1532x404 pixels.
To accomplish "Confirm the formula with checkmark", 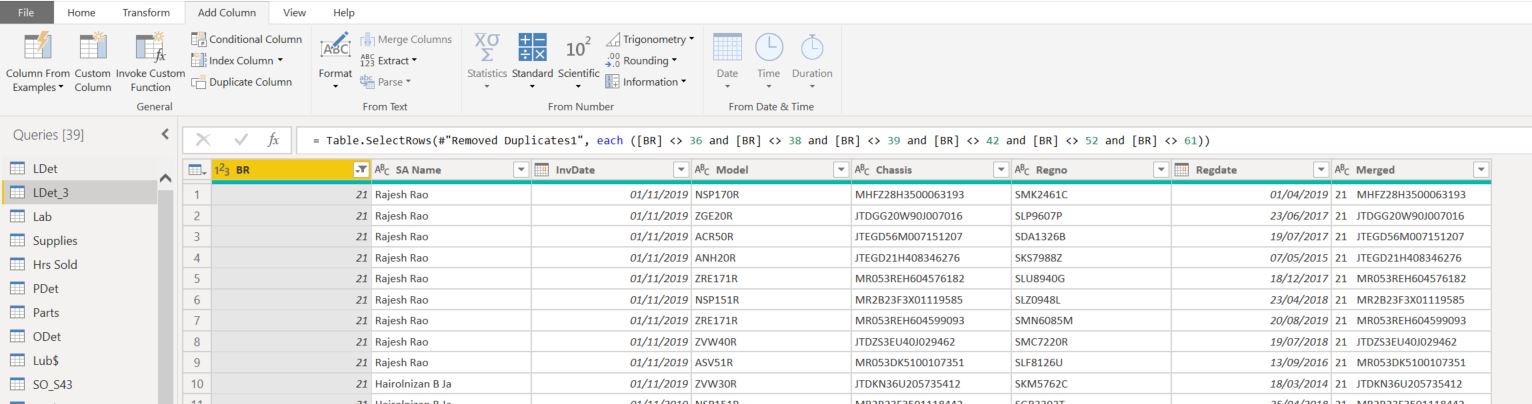I will (240, 140).
